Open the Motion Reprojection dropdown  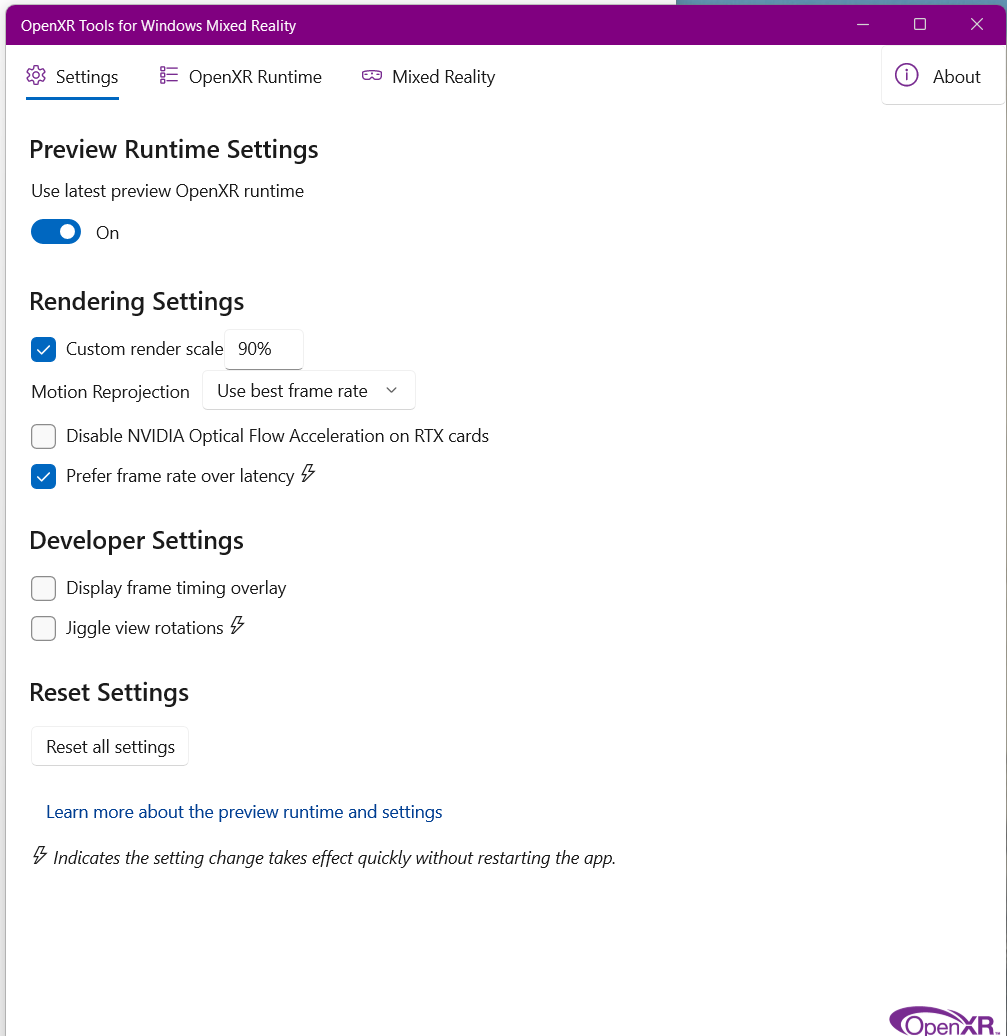309,390
